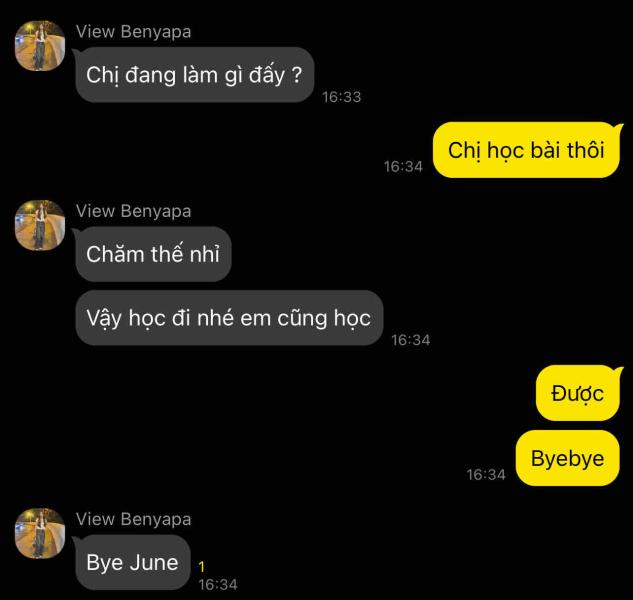Screen dimensions: 633x600
Task: Tap View Benyapa's avatar beside 'Bye June'
Action: tap(40, 533)
